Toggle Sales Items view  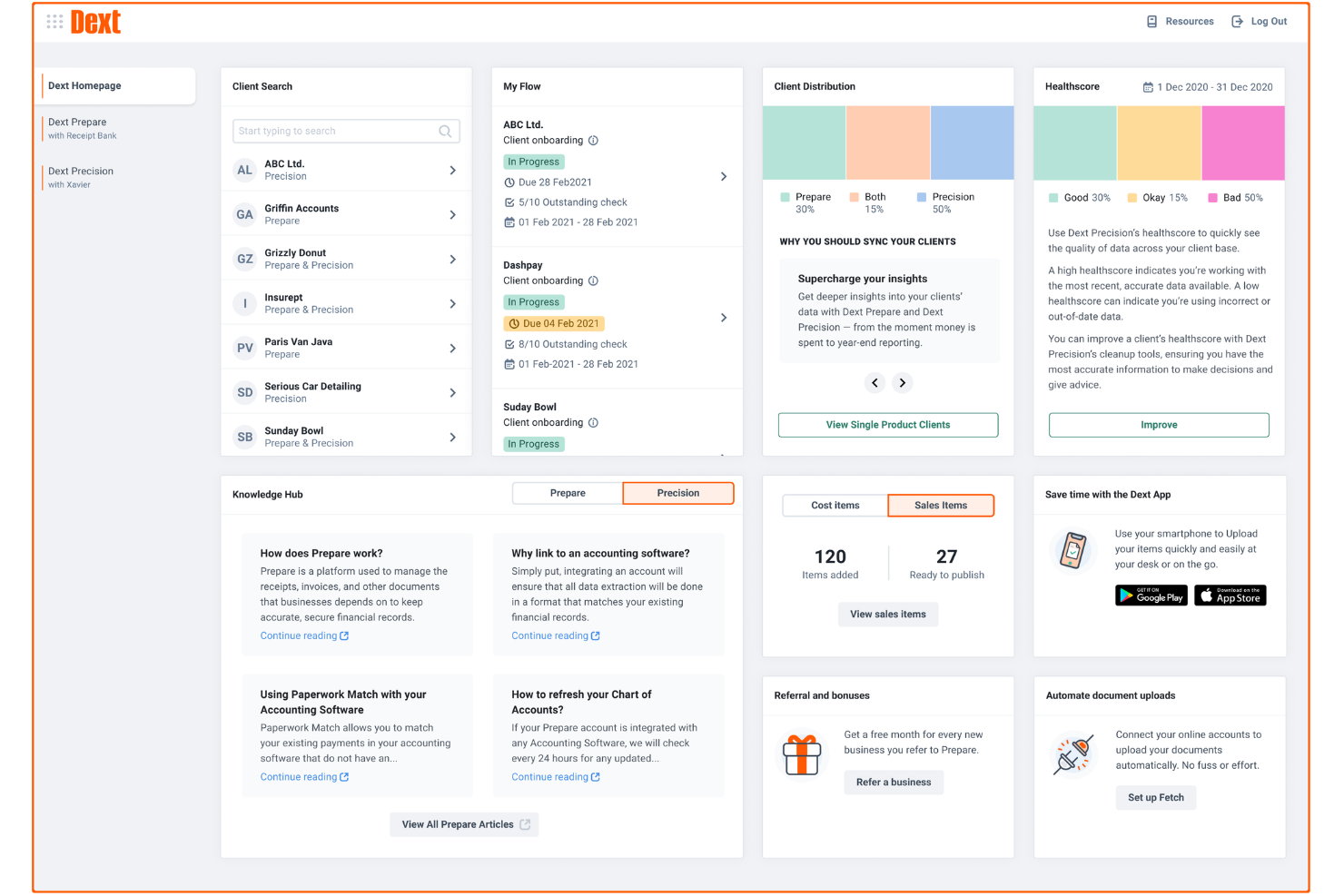pos(940,505)
